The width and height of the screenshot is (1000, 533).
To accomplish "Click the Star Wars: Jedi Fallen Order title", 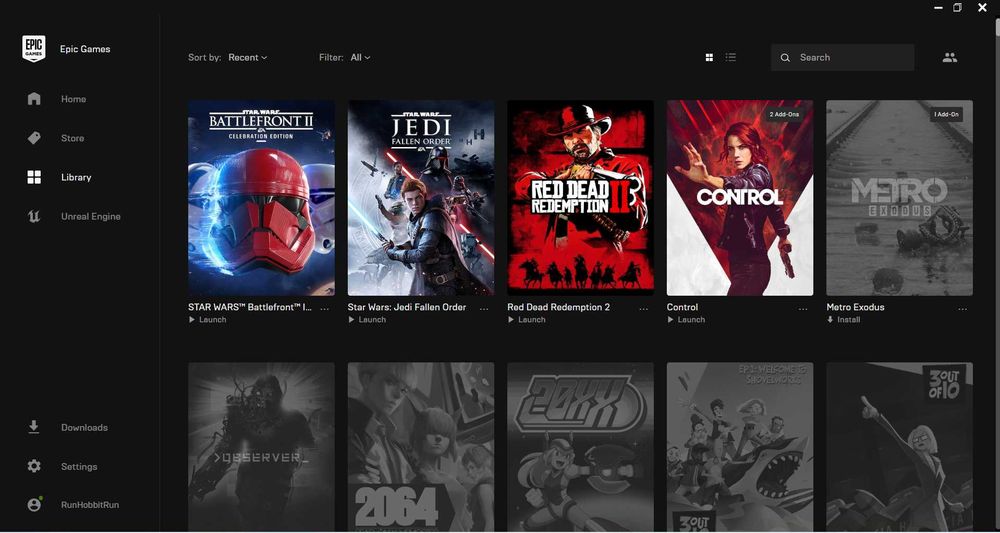I will pos(407,307).
